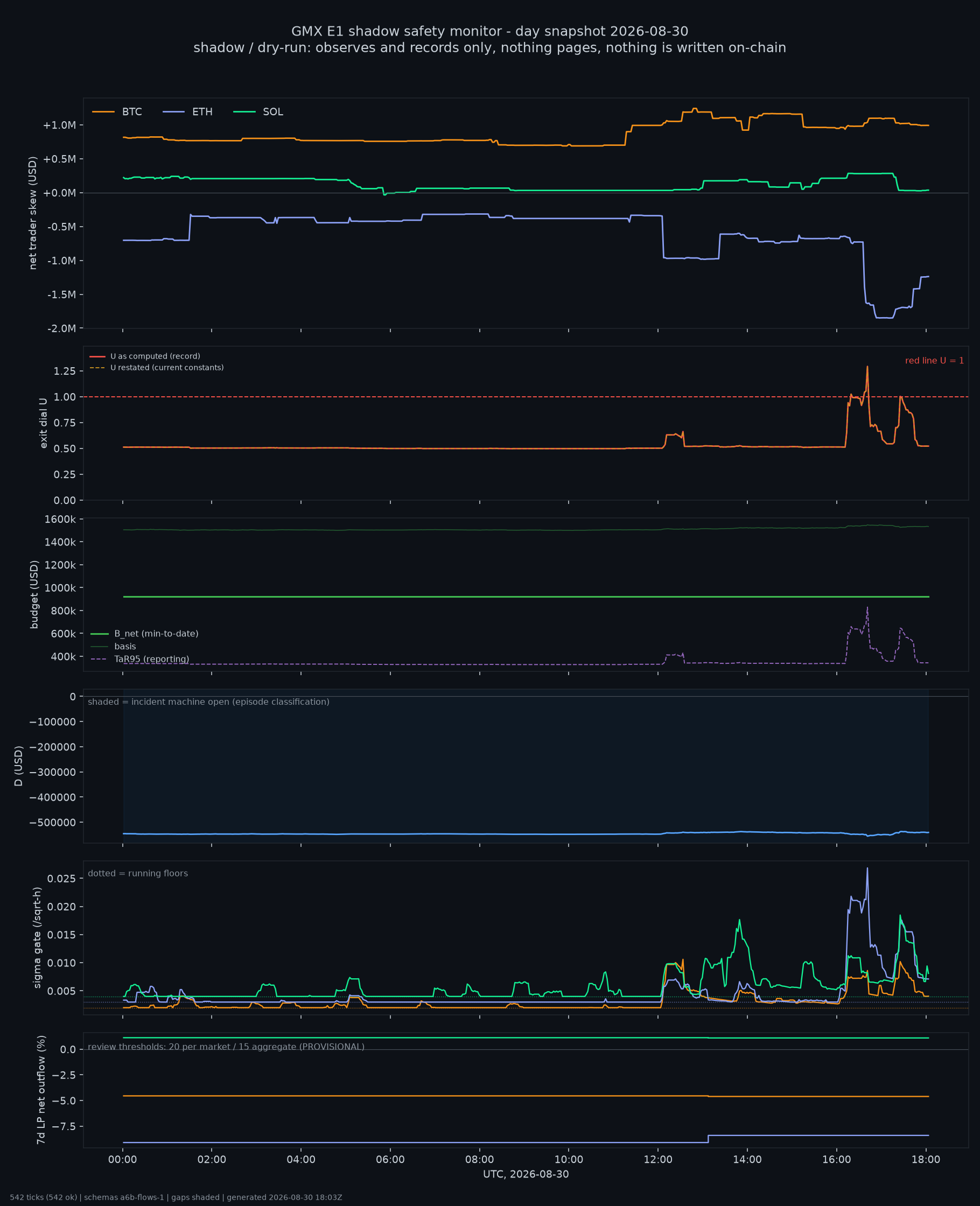Click the BTC legend entry in skew chart
The height and width of the screenshot is (1206, 980).
(x=117, y=112)
